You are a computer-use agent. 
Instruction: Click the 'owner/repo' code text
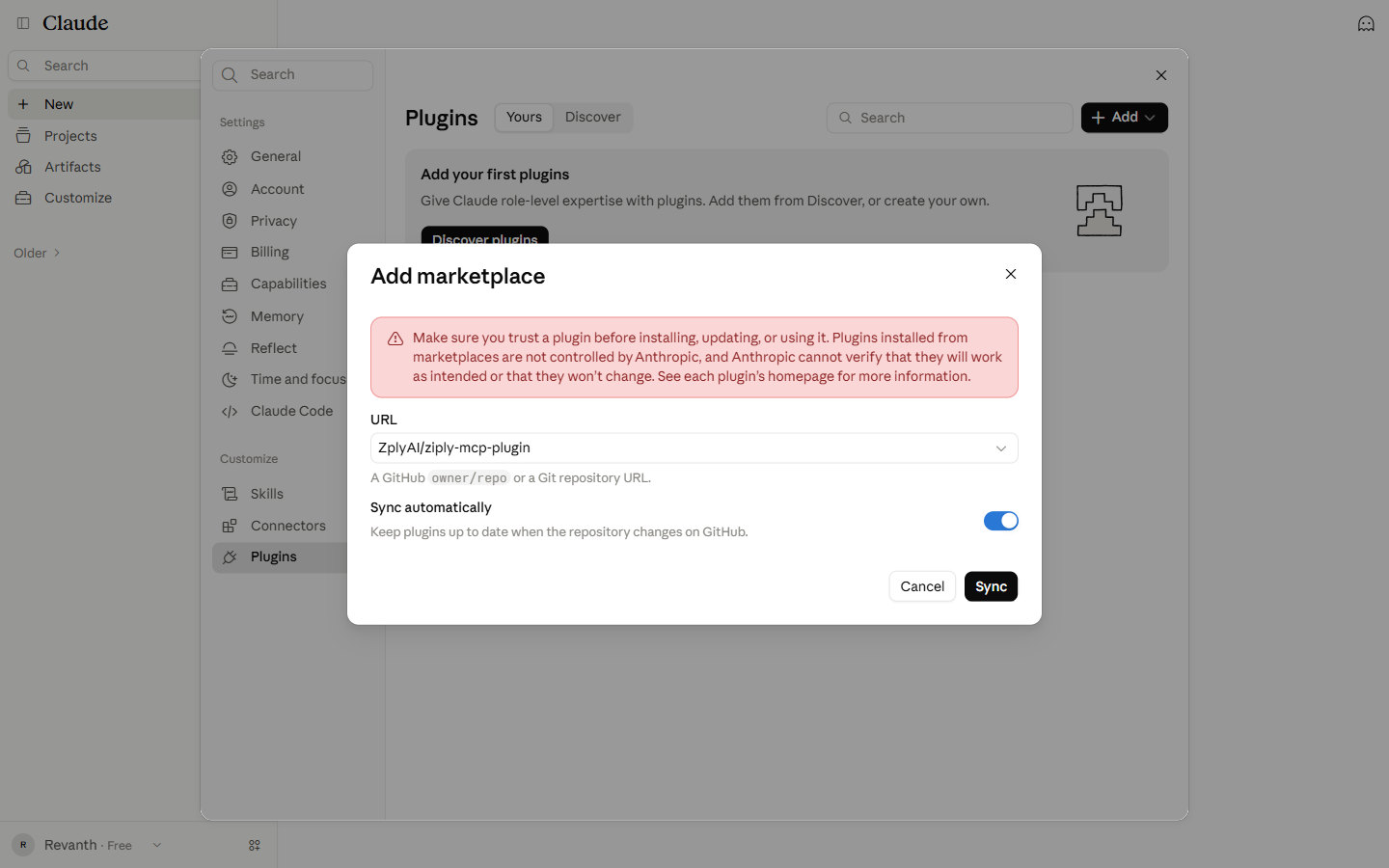tap(469, 477)
